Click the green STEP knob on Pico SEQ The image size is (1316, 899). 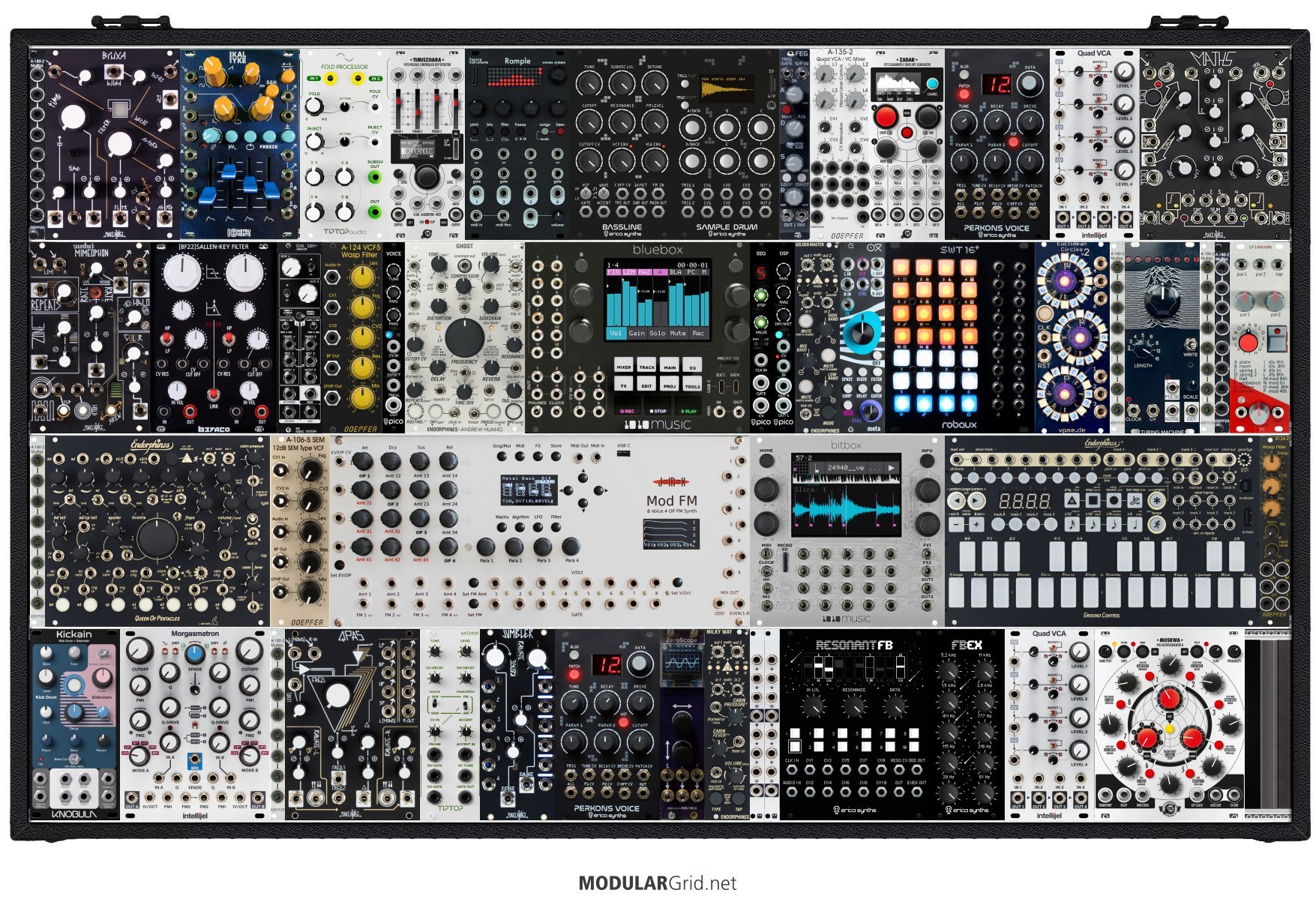click(x=761, y=295)
